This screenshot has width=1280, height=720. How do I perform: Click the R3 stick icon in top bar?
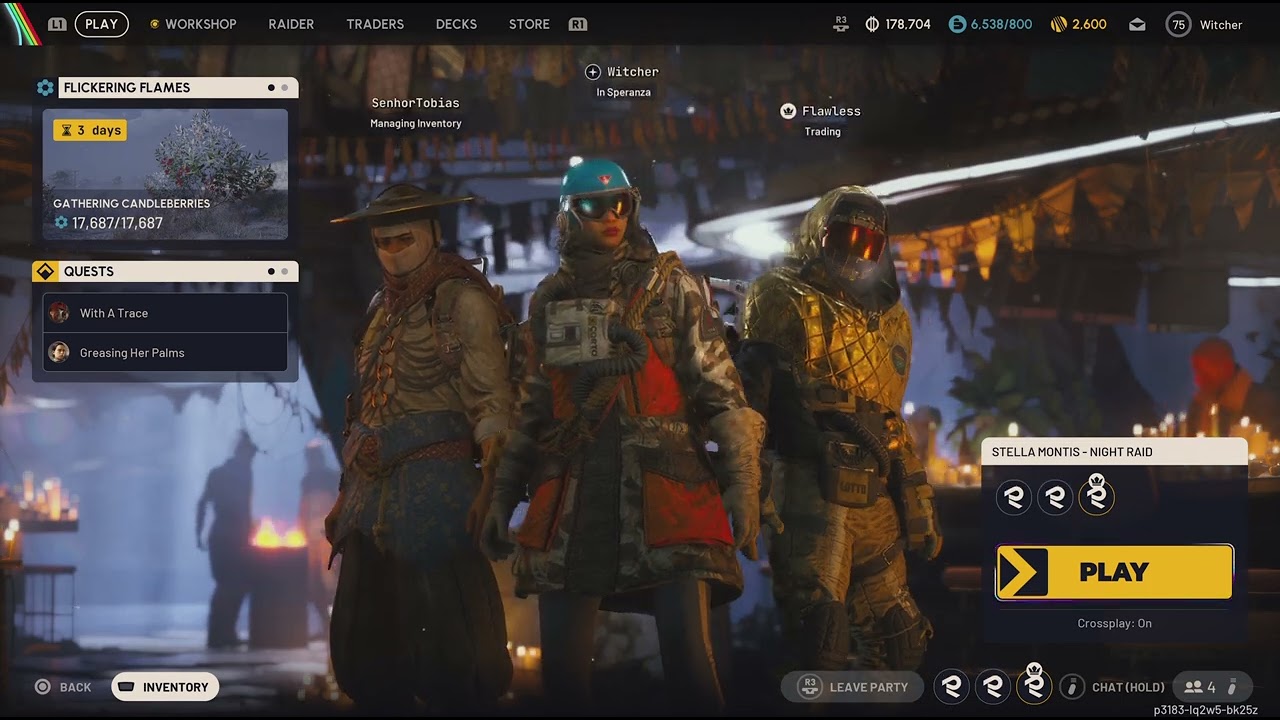point(841,24)
